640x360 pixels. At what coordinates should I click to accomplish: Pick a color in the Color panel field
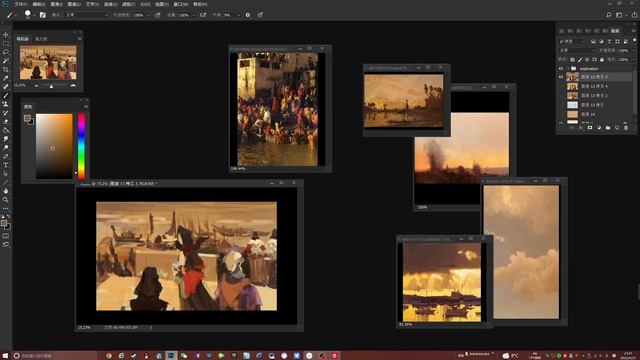pyautogui.click(x=54, y=146)
